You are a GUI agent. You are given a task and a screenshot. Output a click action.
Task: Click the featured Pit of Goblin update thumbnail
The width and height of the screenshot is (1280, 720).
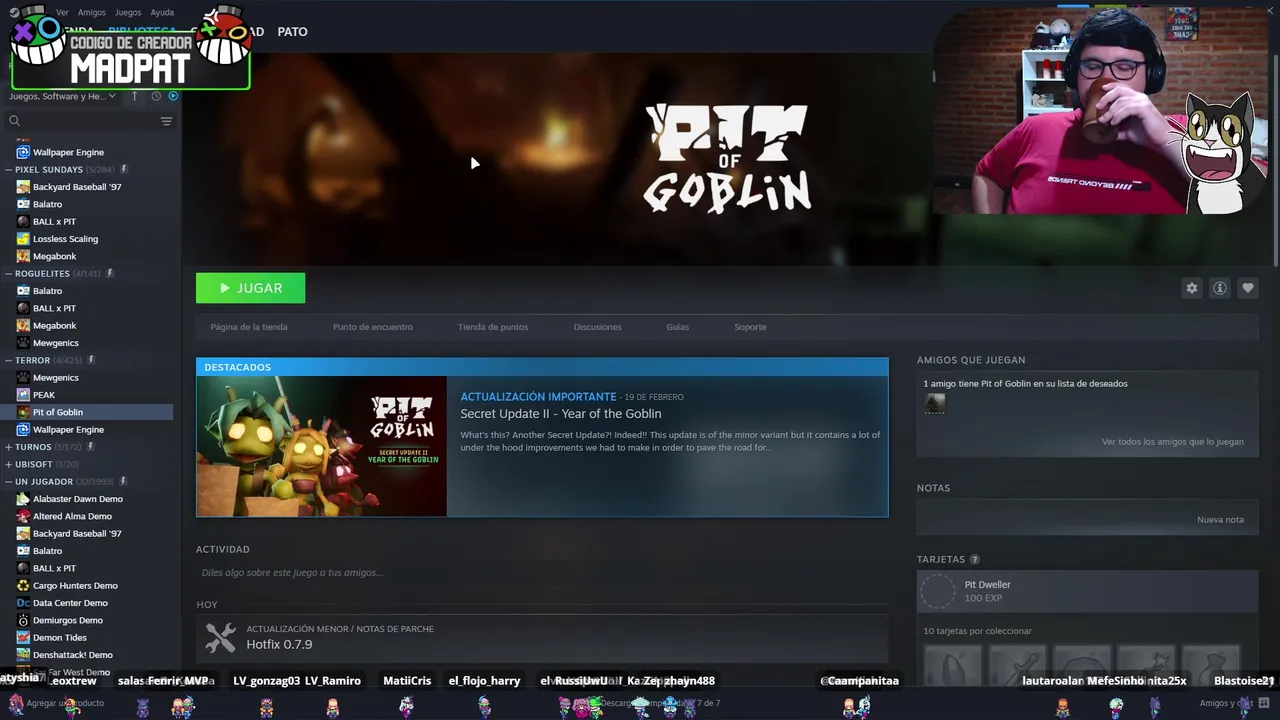(x=322, y=446)
